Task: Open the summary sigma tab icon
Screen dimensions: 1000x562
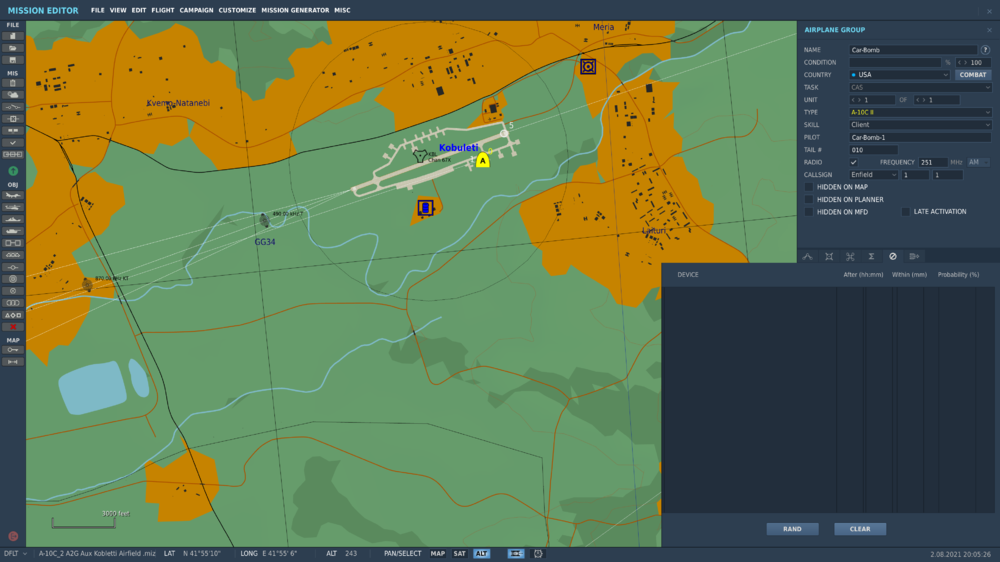Action: [x=871, y=256]
